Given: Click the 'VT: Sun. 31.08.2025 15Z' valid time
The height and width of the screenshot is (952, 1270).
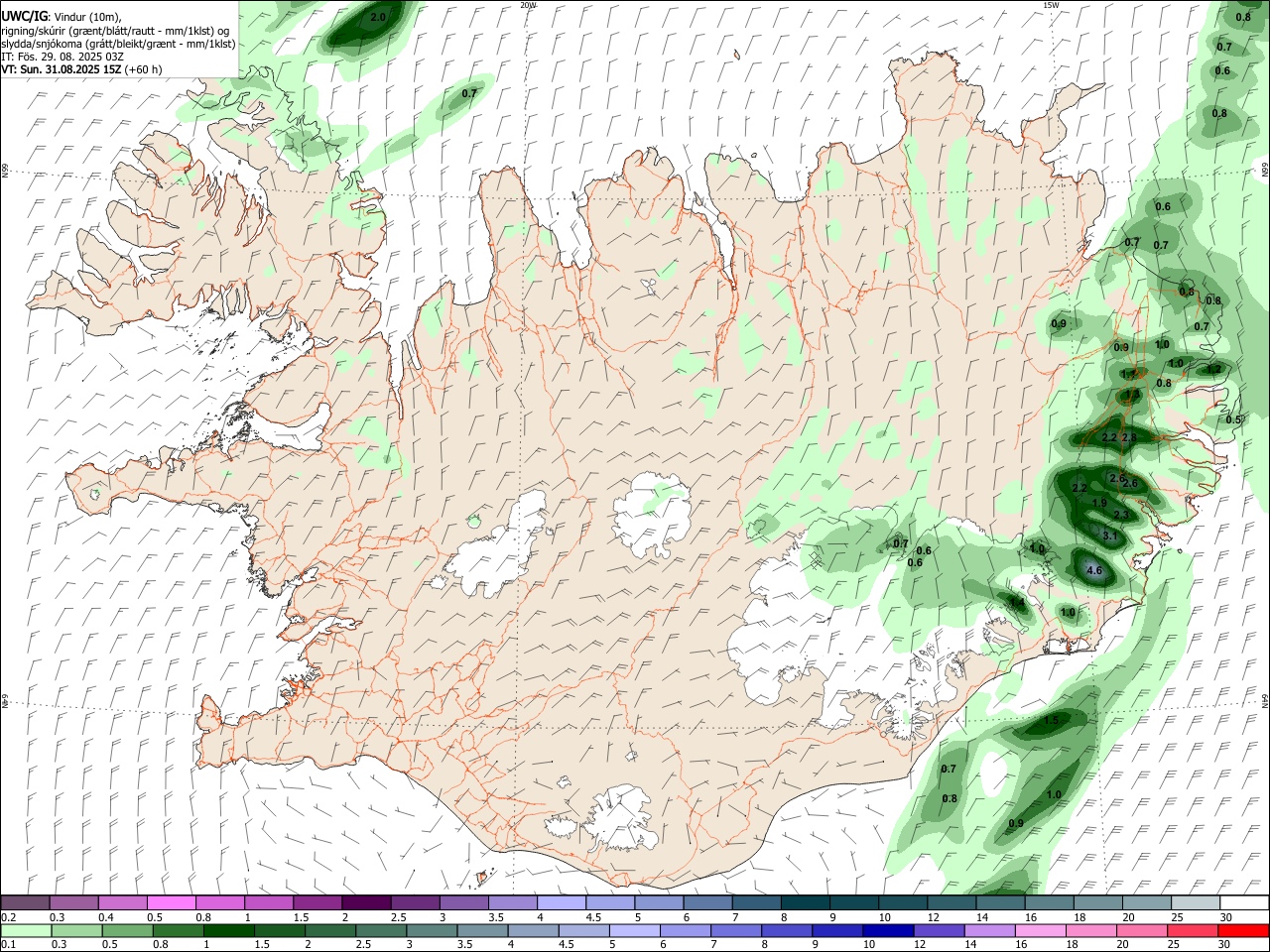Looking at the screenshot, I should click(x=62, y=69).
